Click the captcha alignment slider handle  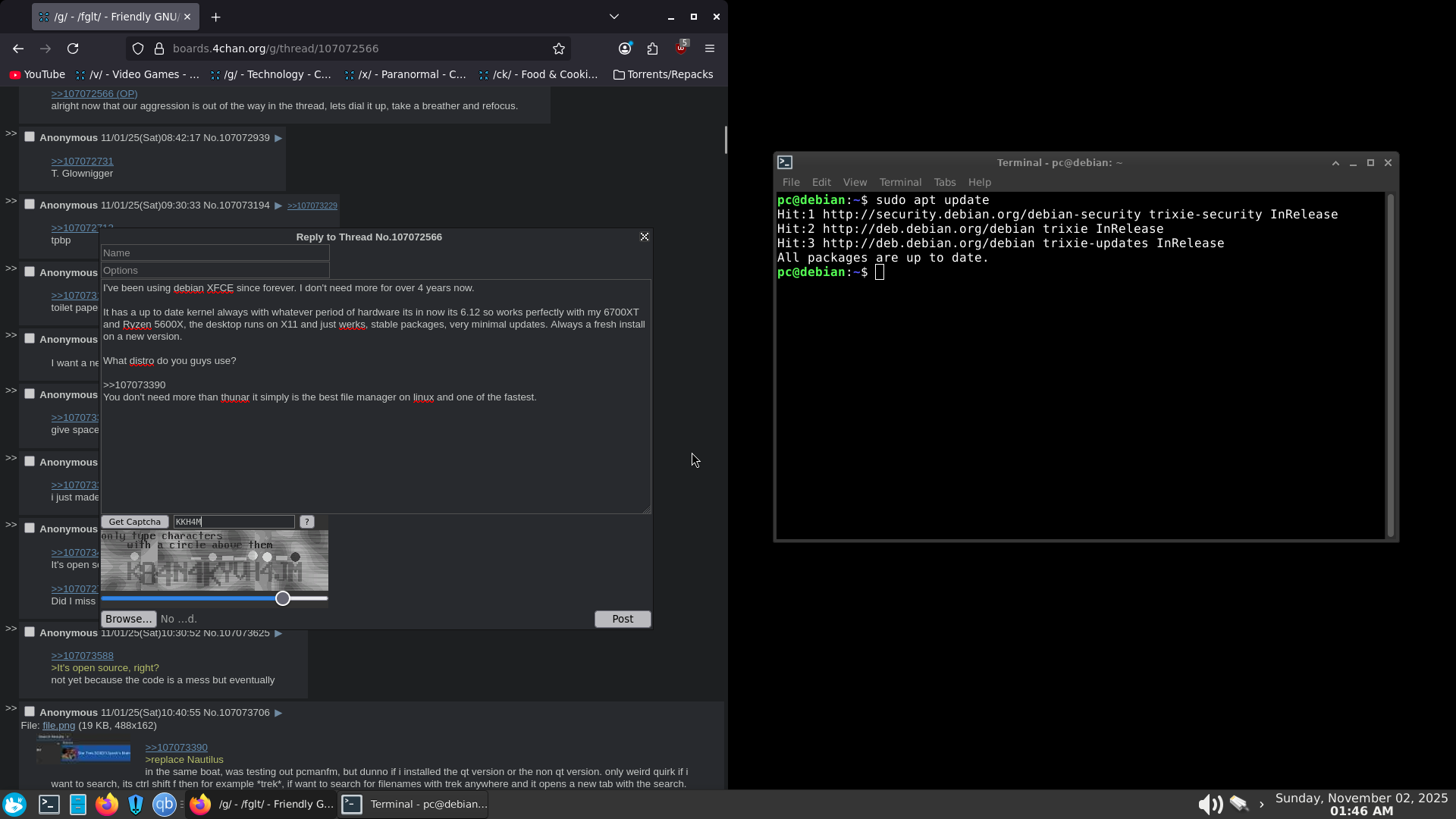(283, 598)
